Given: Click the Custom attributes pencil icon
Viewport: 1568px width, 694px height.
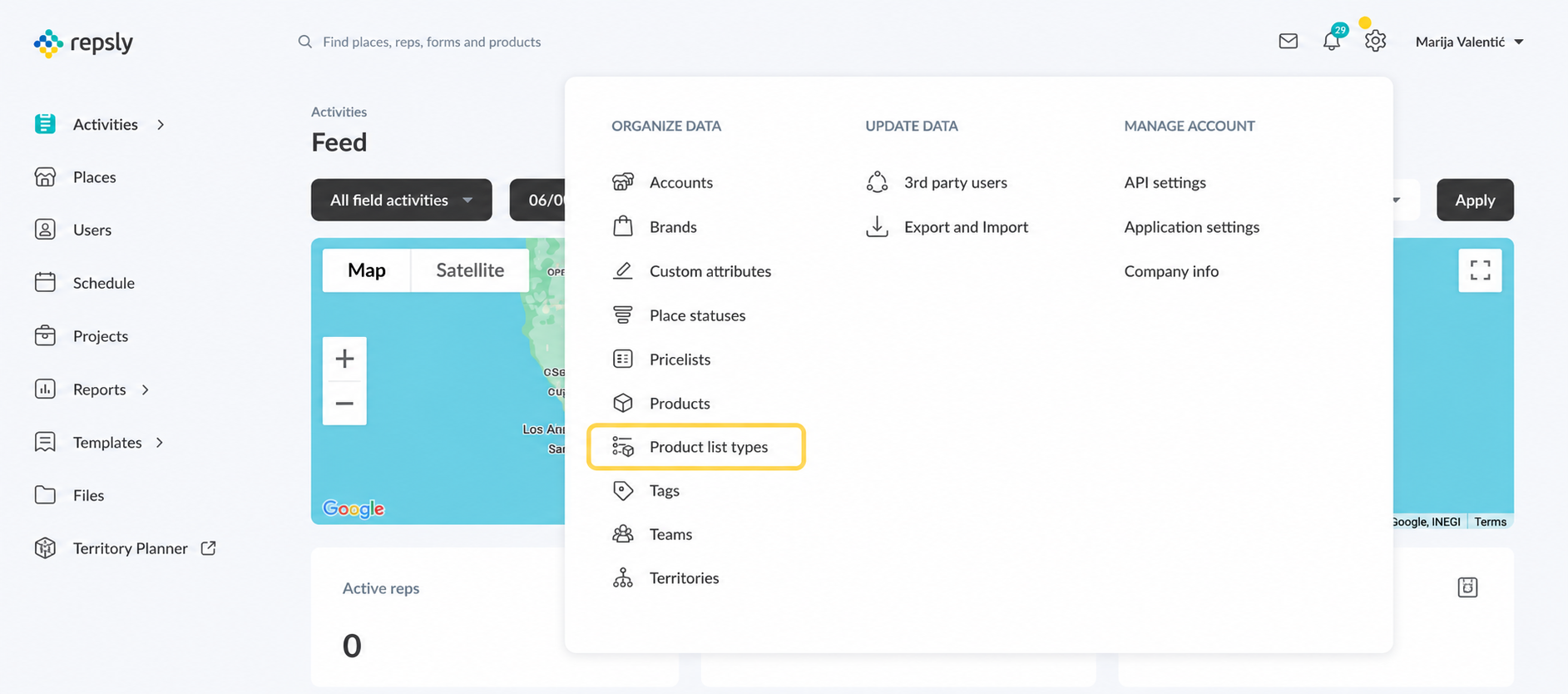Looking at the screenshot, I should click(623, 270).
